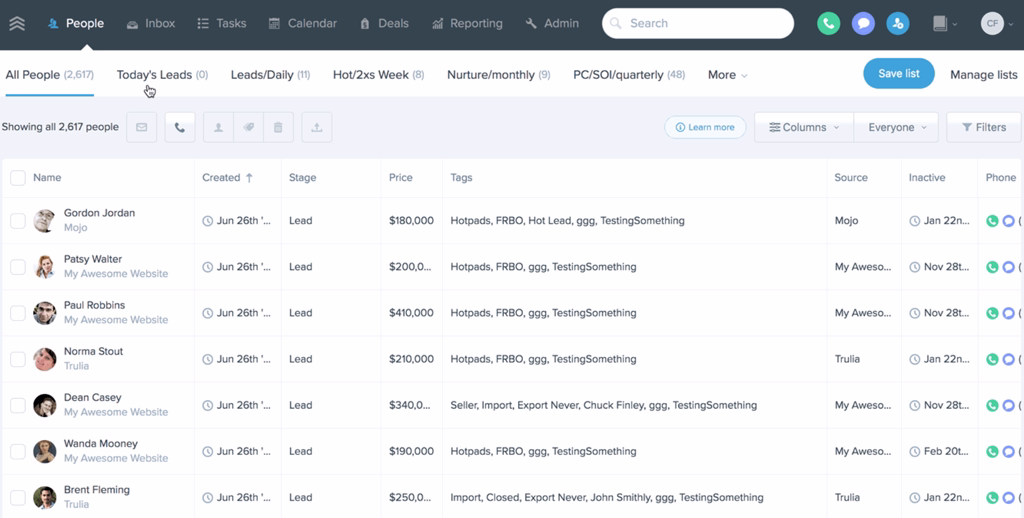This screenshot has width=1024, height=518.
Task: Select the checkbox for Norma Stout
Action: [18, 359]
